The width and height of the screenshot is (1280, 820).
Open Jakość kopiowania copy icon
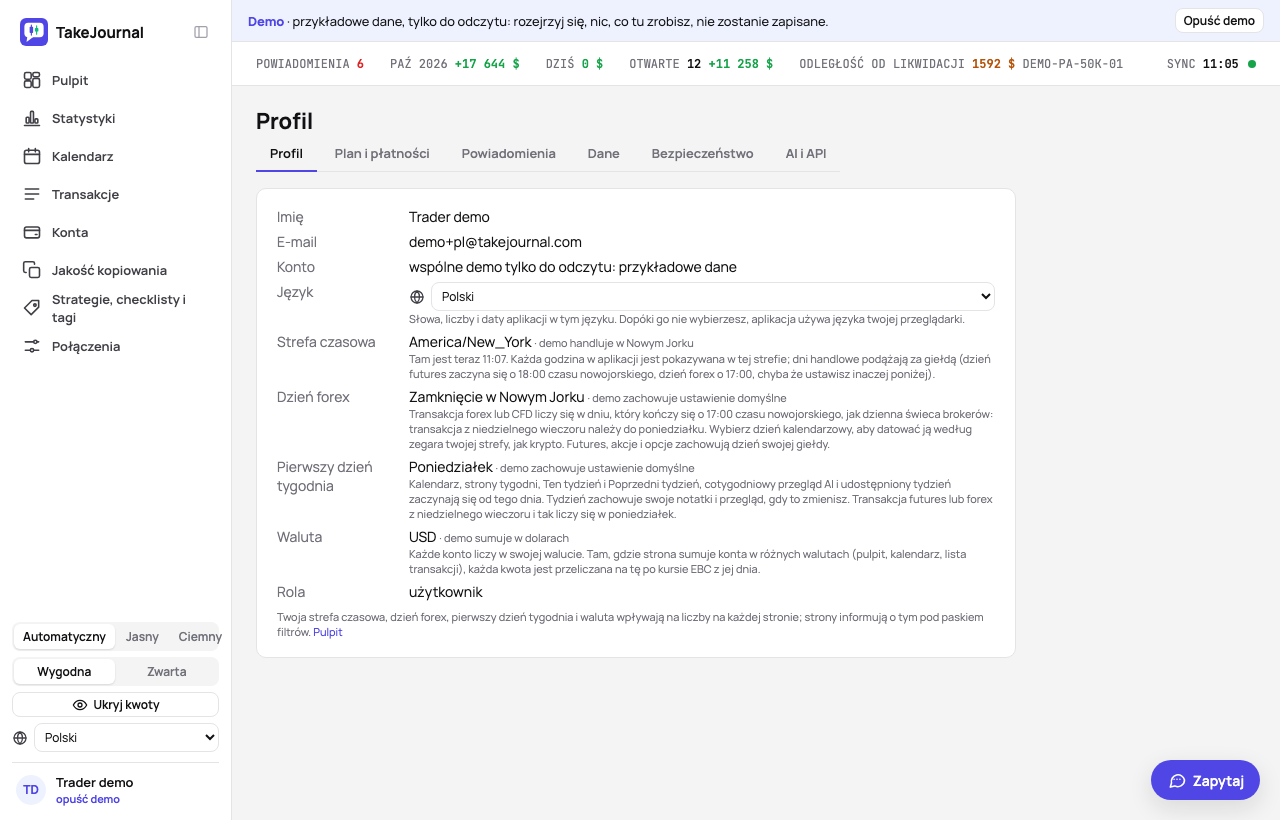coord(32,270)
